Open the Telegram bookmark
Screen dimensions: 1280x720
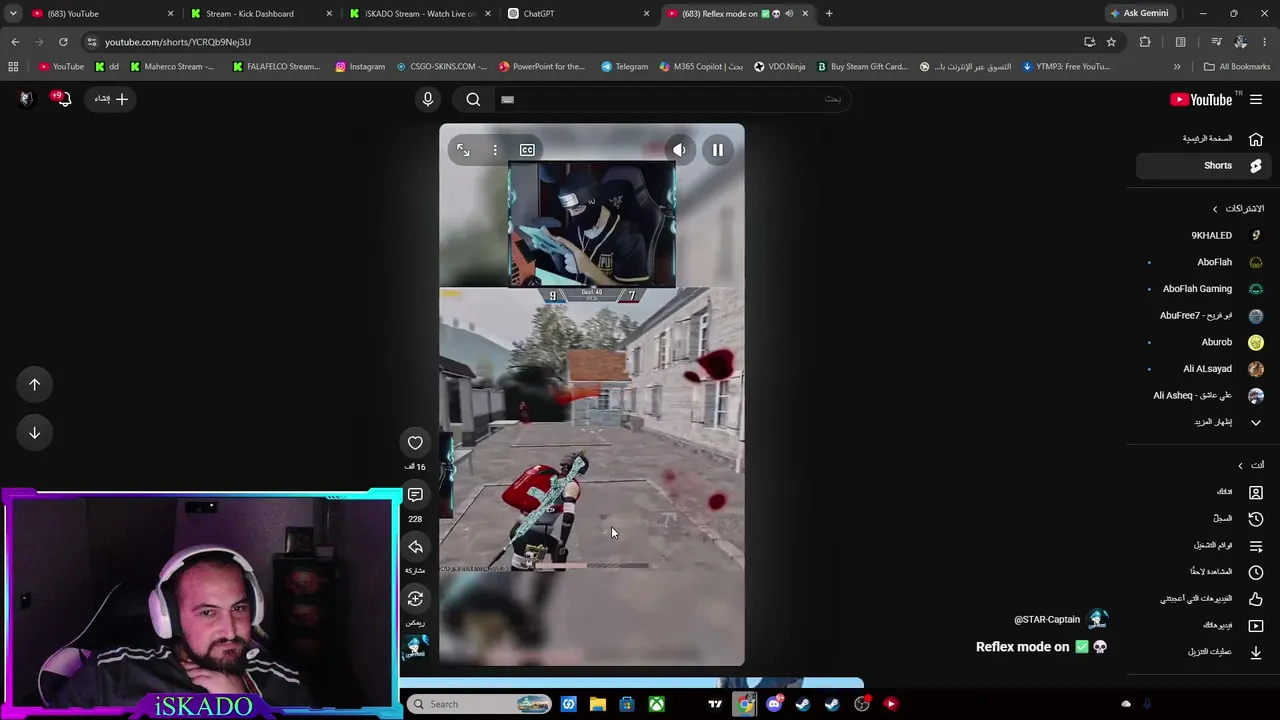pyautogui.click(x=624, y=67)
